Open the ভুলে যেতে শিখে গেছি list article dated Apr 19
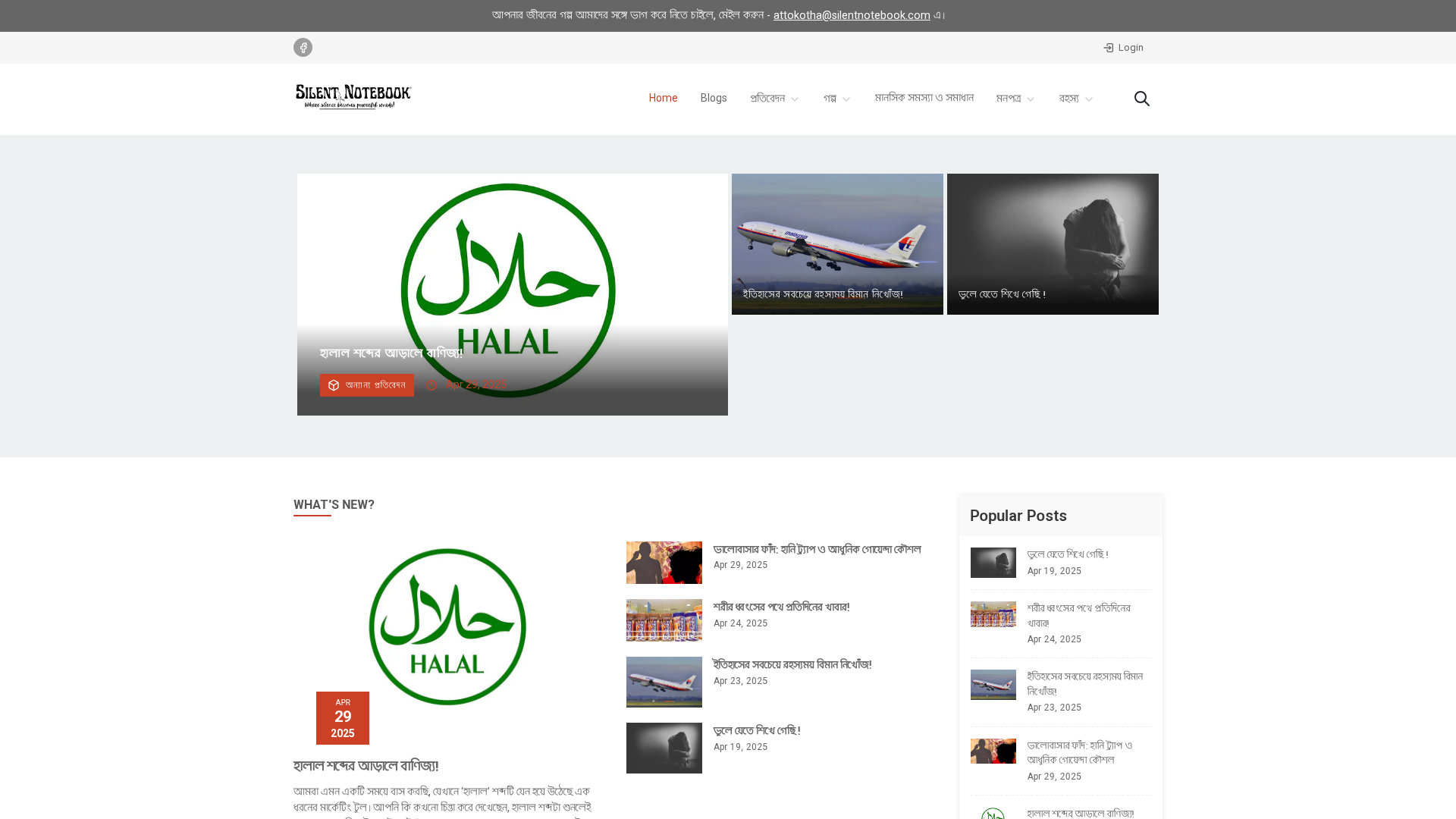 757,731
